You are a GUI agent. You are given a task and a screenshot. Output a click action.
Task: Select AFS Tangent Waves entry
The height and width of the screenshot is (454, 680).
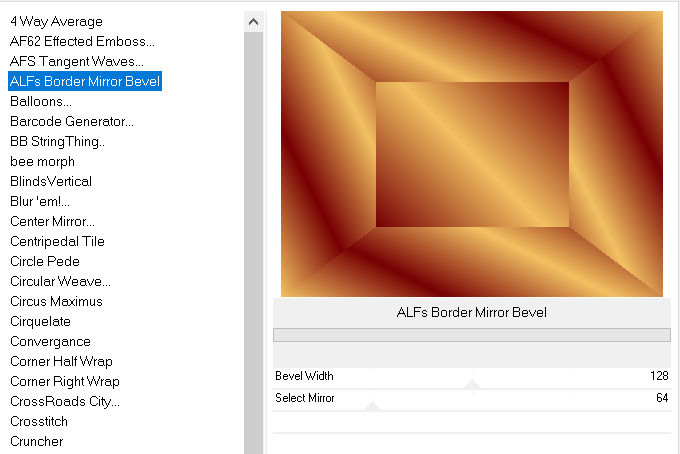point(76,61)
